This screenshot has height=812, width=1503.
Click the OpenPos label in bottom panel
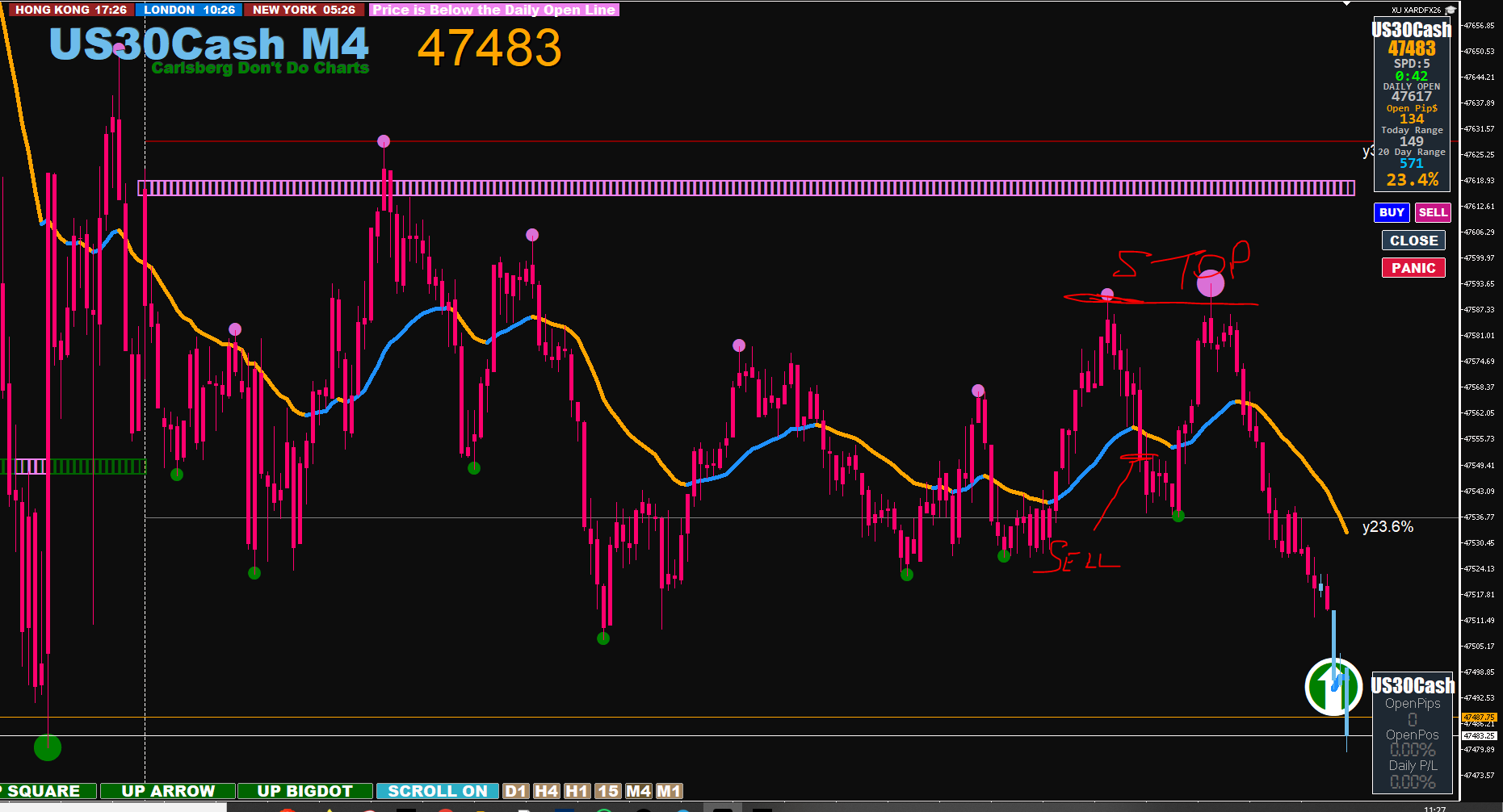pyautogui.click(x=1413, y=735)
